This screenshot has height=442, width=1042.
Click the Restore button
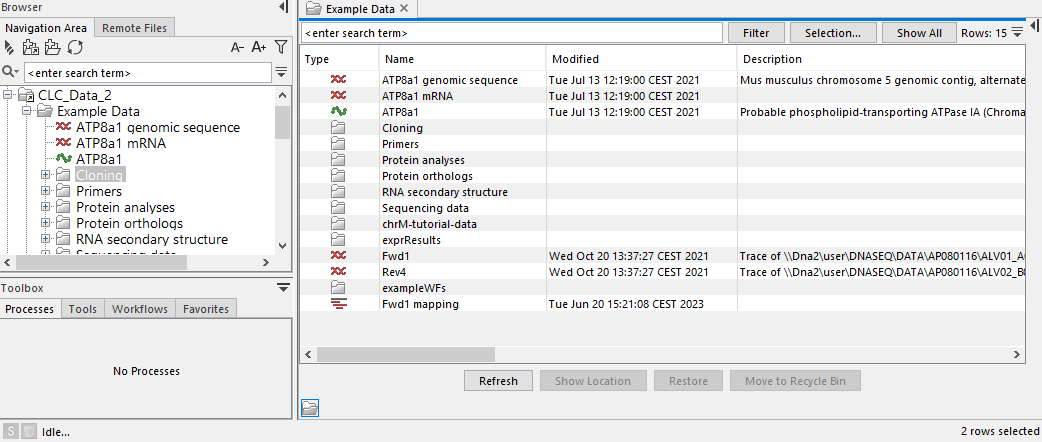click(x=688, y=381)
